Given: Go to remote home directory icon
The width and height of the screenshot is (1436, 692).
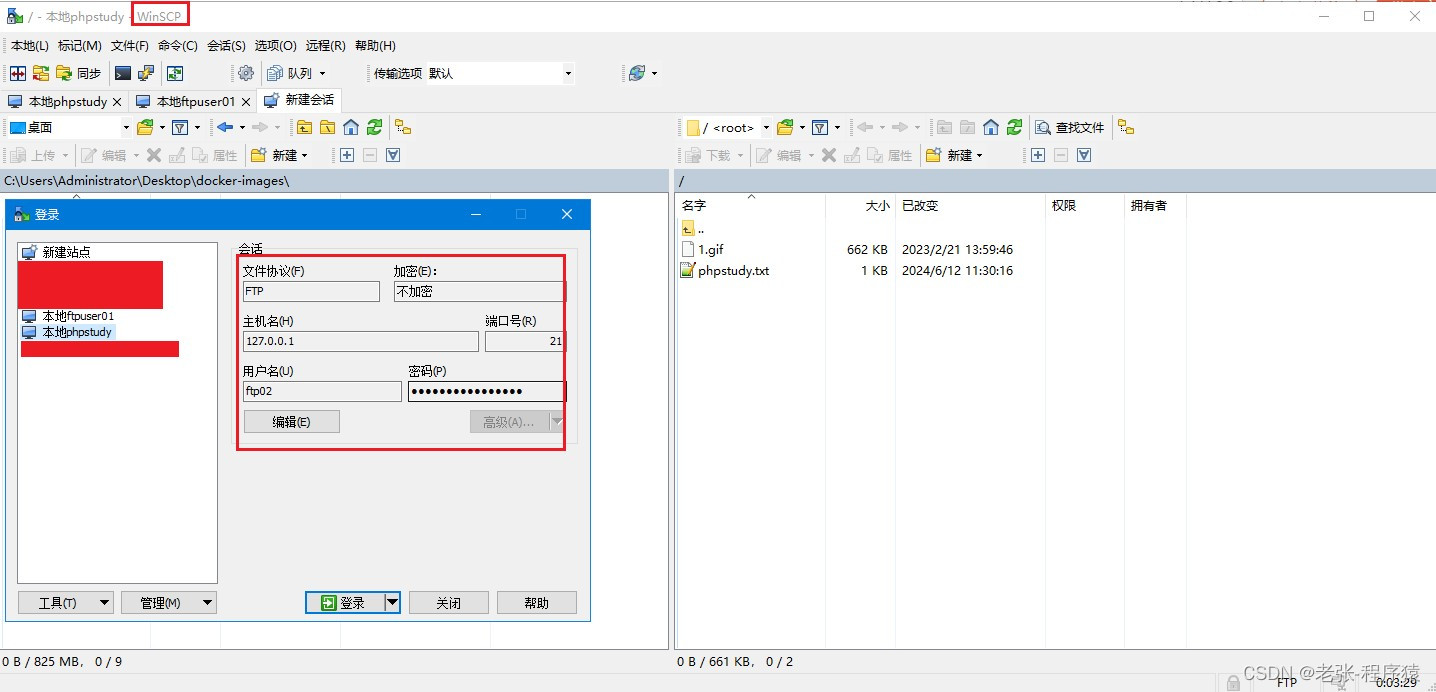Looking at the screenshot, I should (x=991, y=127).
